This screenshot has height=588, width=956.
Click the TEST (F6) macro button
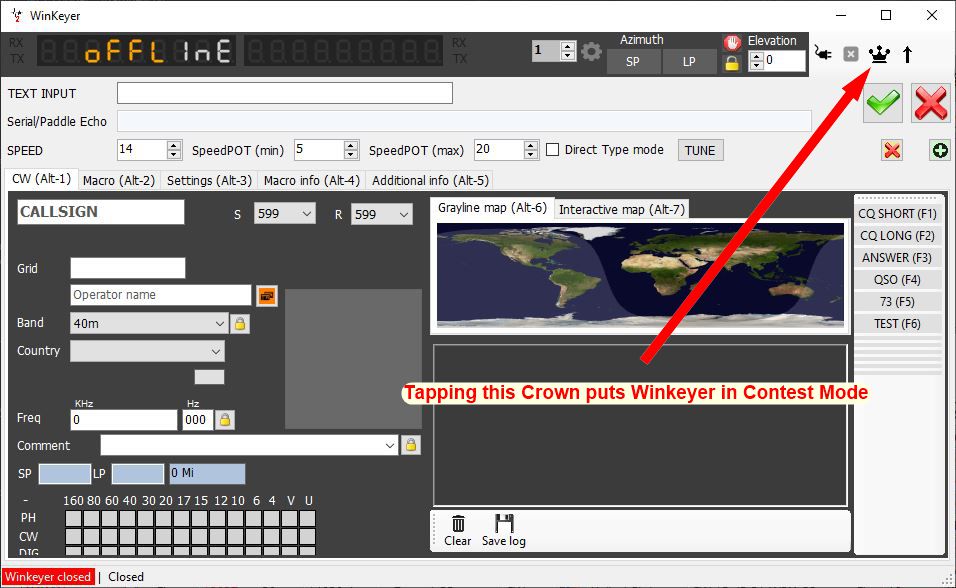(897, 323)
